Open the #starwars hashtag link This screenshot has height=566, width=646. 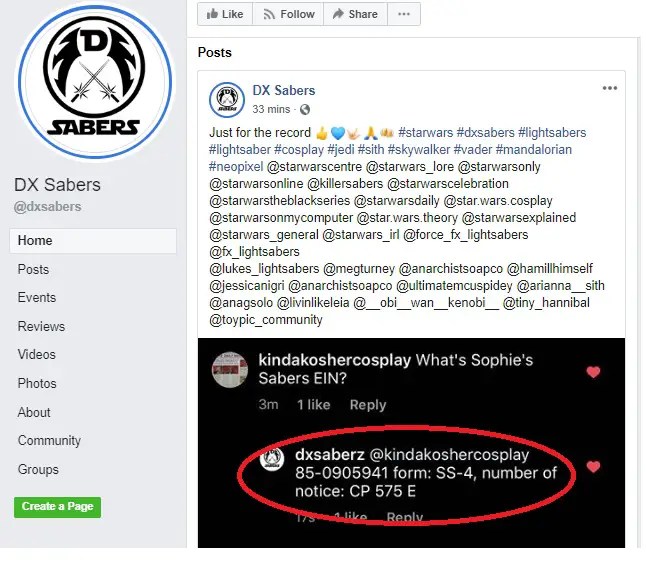coord(425,133)
